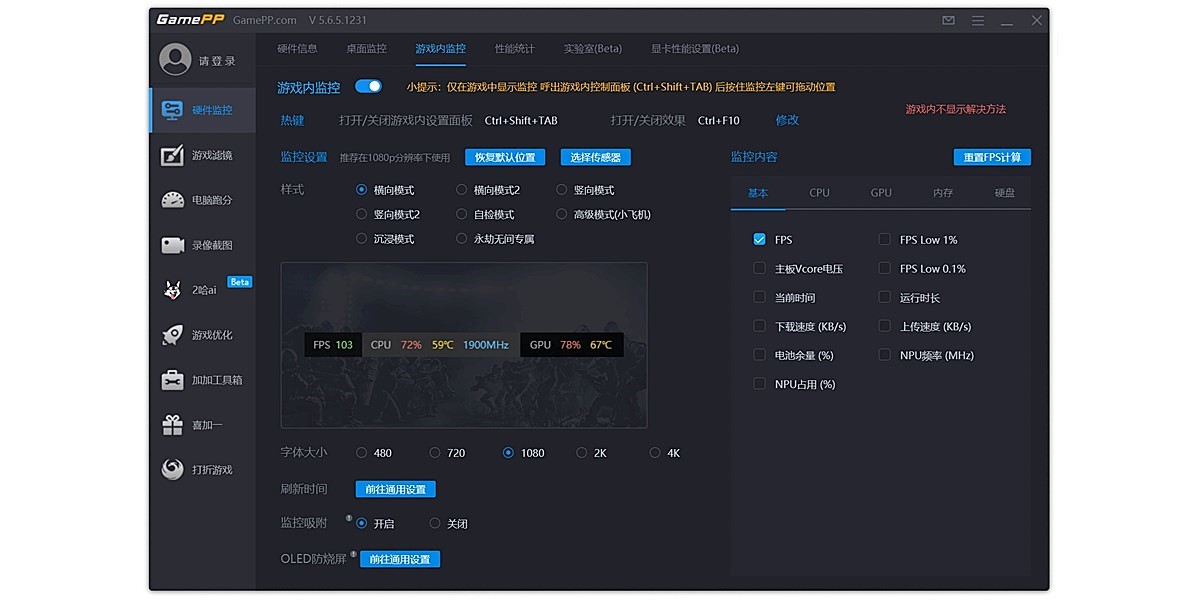
Task: Select 2K font size option
Action: click(580, 452)
